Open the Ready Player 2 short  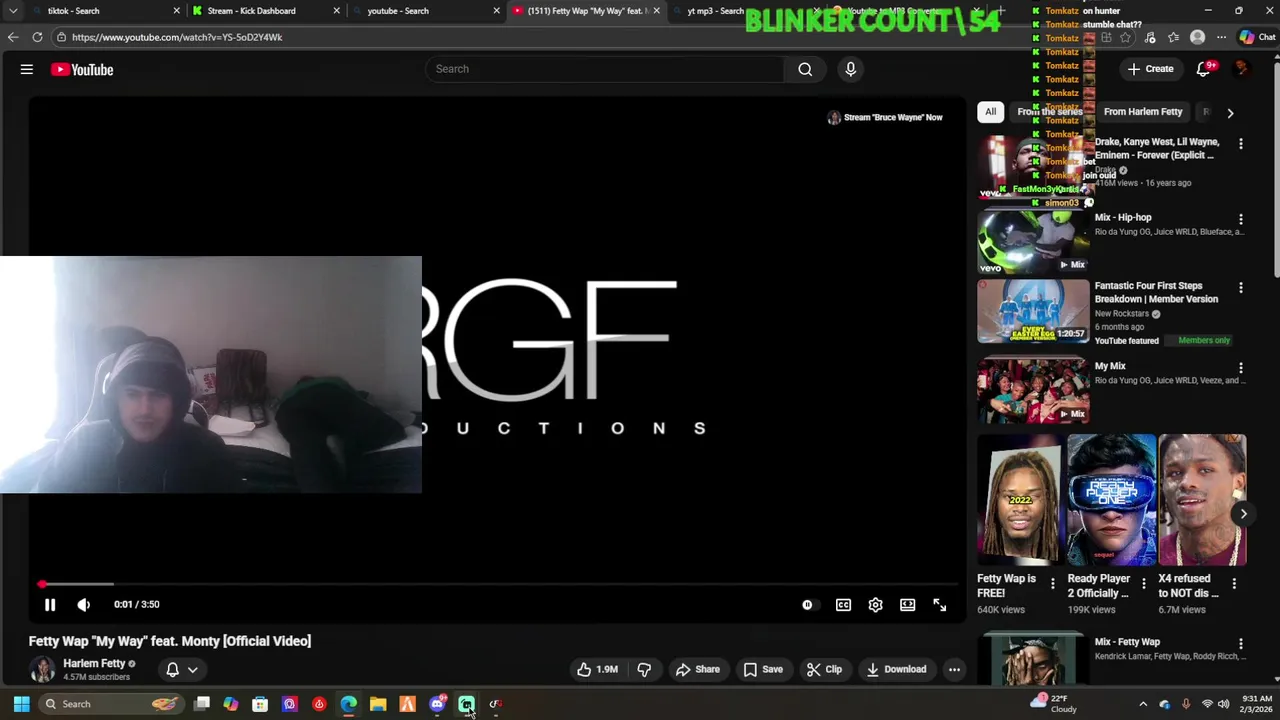point(1111,499)
